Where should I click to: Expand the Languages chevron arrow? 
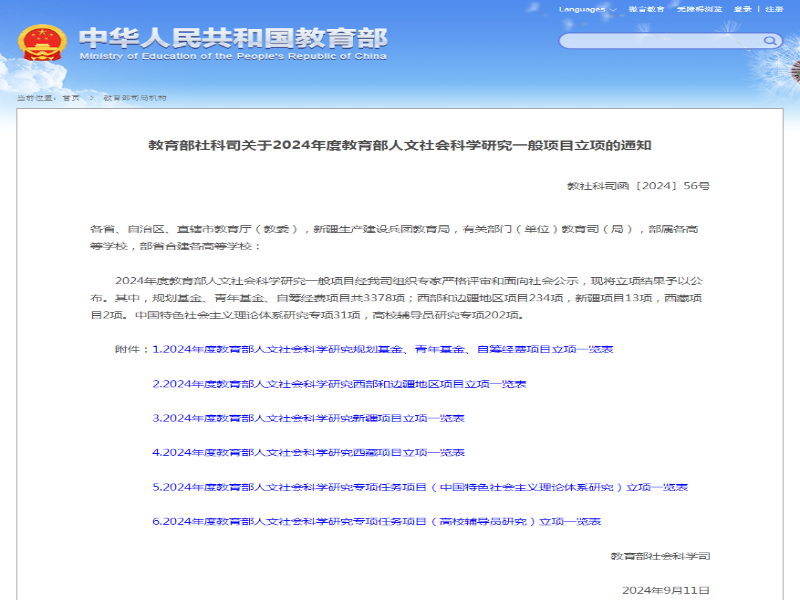point(611,10)
